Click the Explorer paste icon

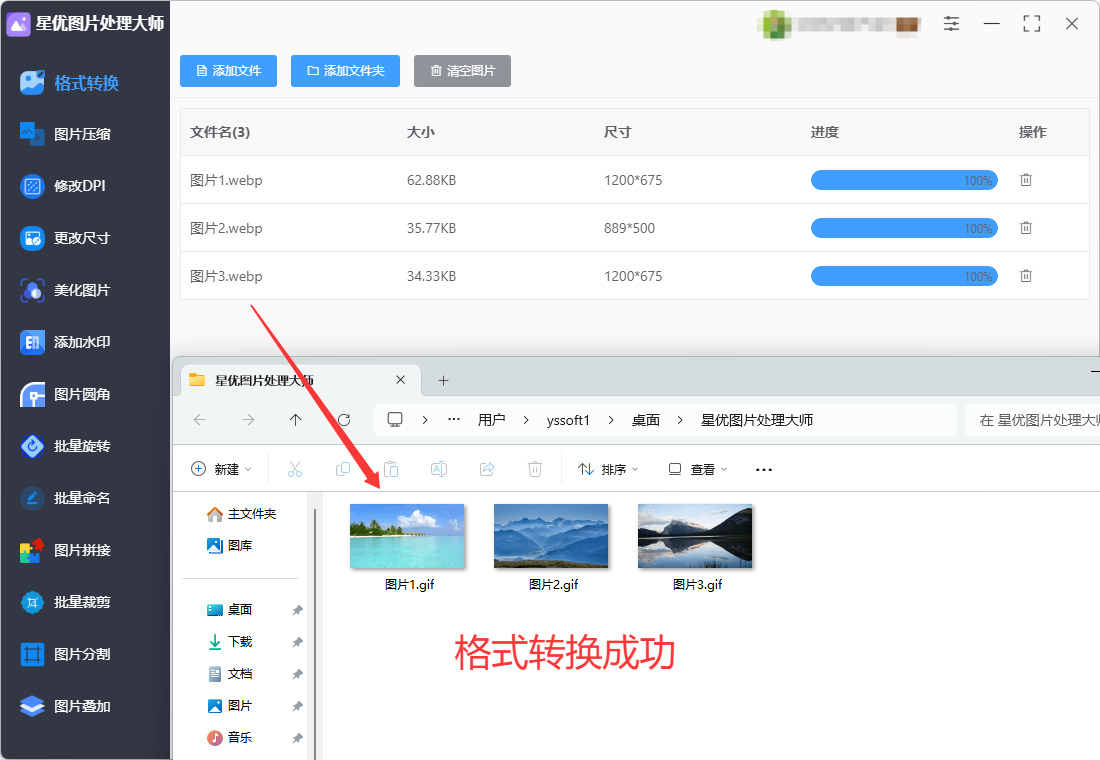click(391, 469)
